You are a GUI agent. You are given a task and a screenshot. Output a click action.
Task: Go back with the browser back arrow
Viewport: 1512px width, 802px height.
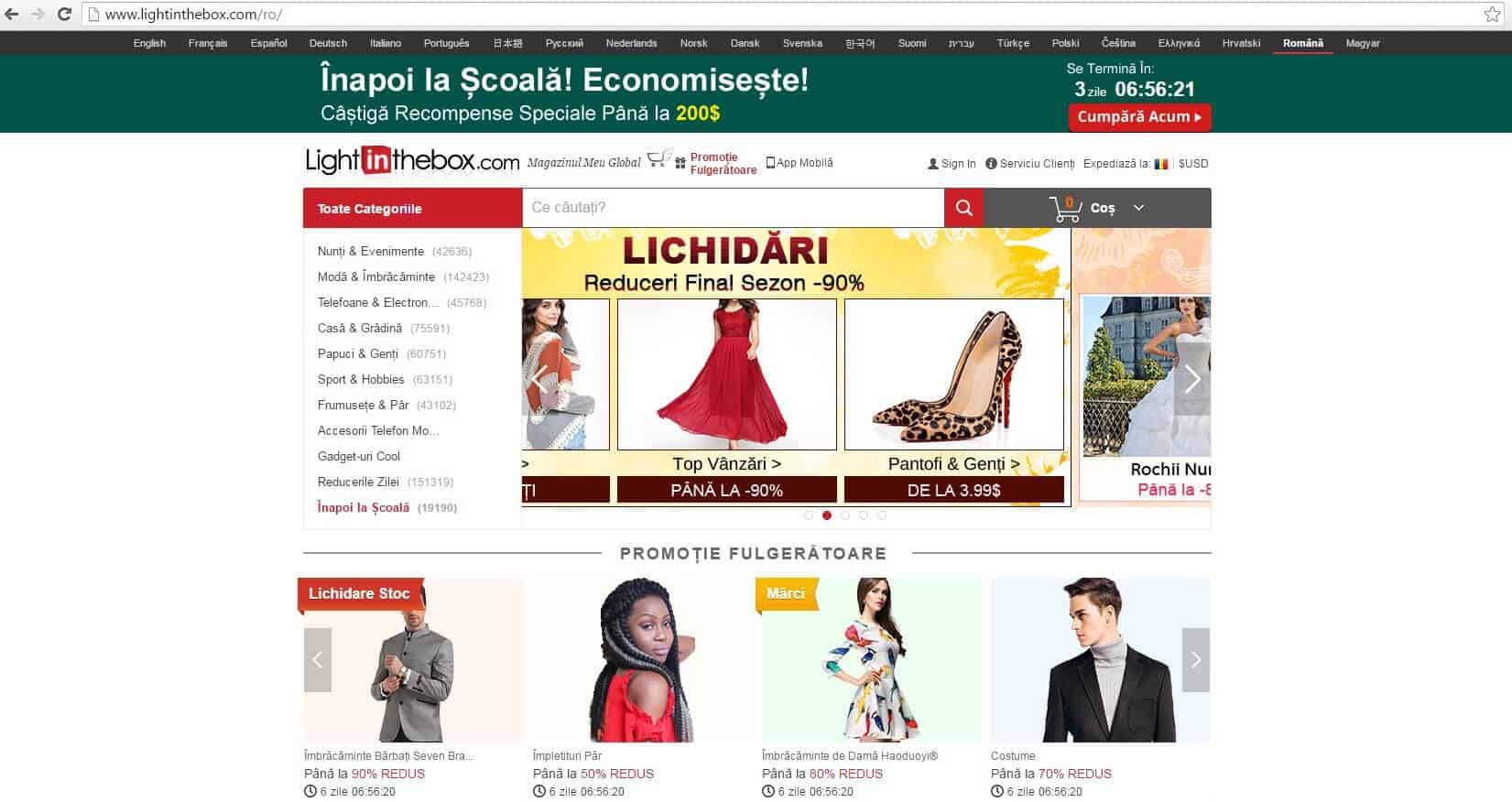[12, 14]
